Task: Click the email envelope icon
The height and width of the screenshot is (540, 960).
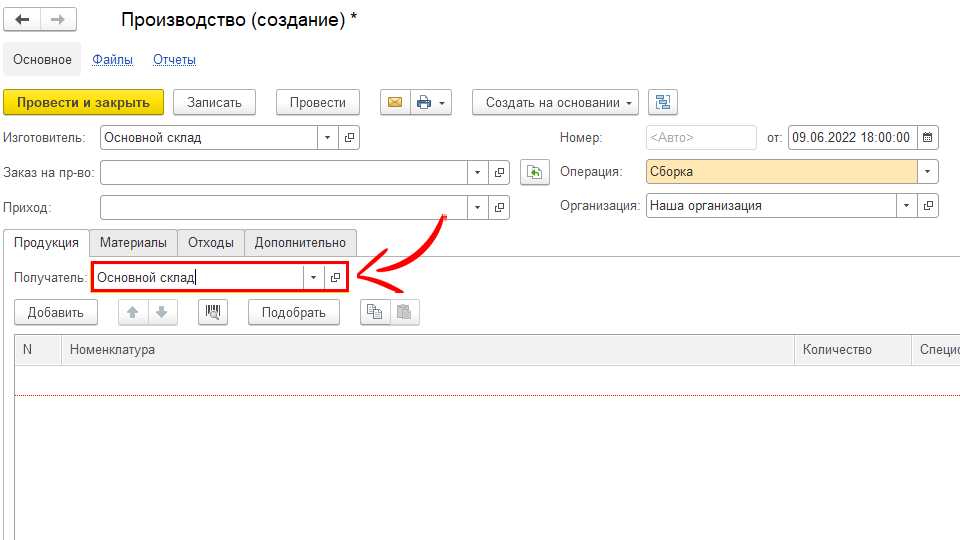Action: 395,102
